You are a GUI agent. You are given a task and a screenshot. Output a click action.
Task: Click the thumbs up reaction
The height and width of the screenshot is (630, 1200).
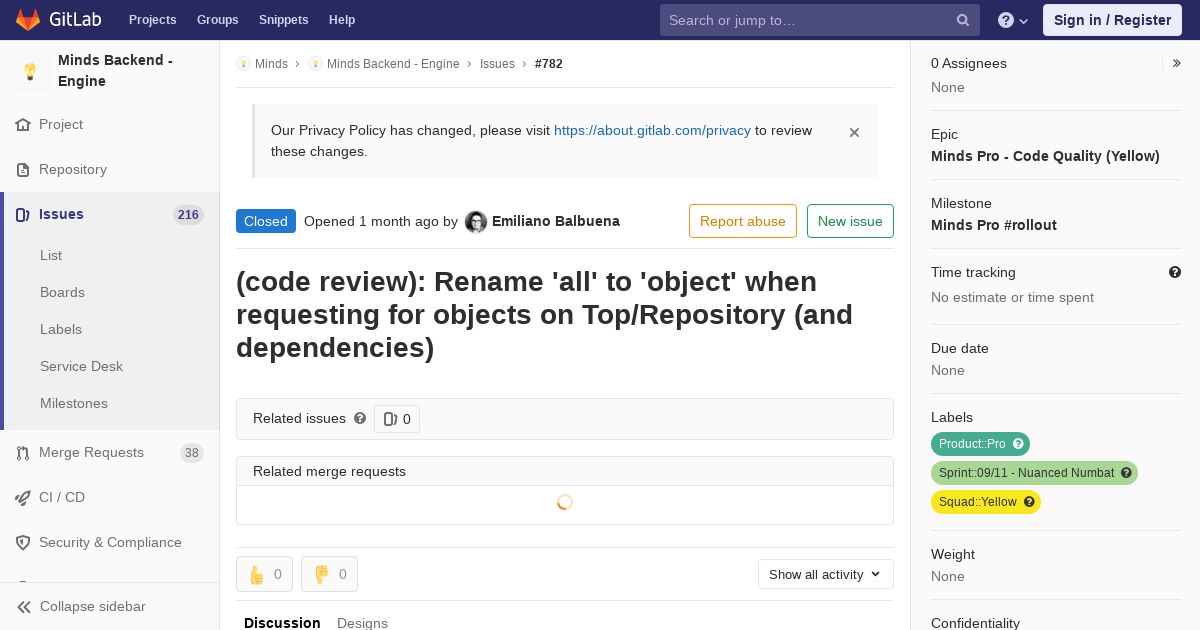tap(265, 574)
